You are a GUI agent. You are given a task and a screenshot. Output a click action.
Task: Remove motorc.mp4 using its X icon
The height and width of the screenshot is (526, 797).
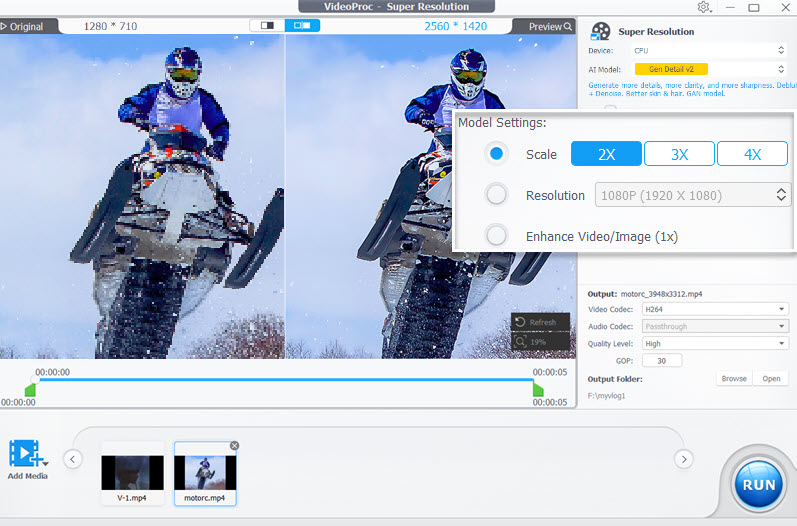[234, 445]
